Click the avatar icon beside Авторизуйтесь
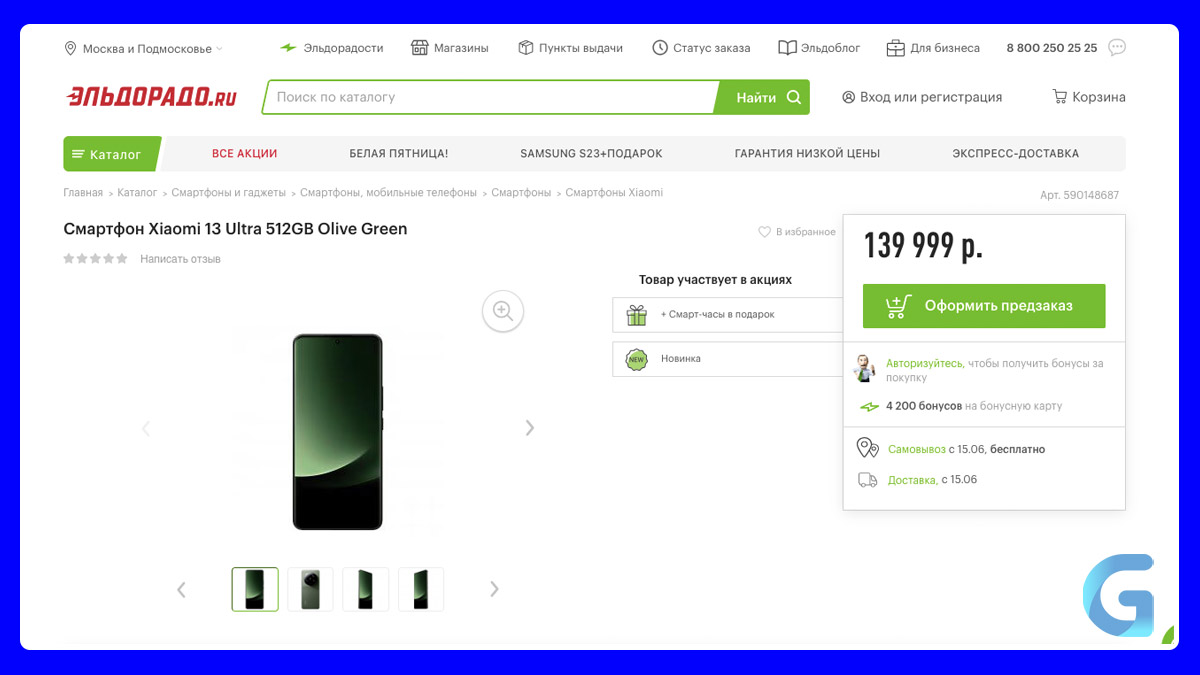Screen dimensions: 1200x675 (x=865, y=368)
